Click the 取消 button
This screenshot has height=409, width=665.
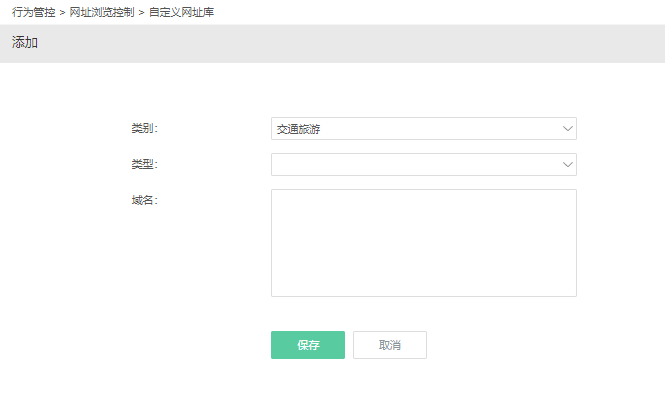(x=390, y=345)
